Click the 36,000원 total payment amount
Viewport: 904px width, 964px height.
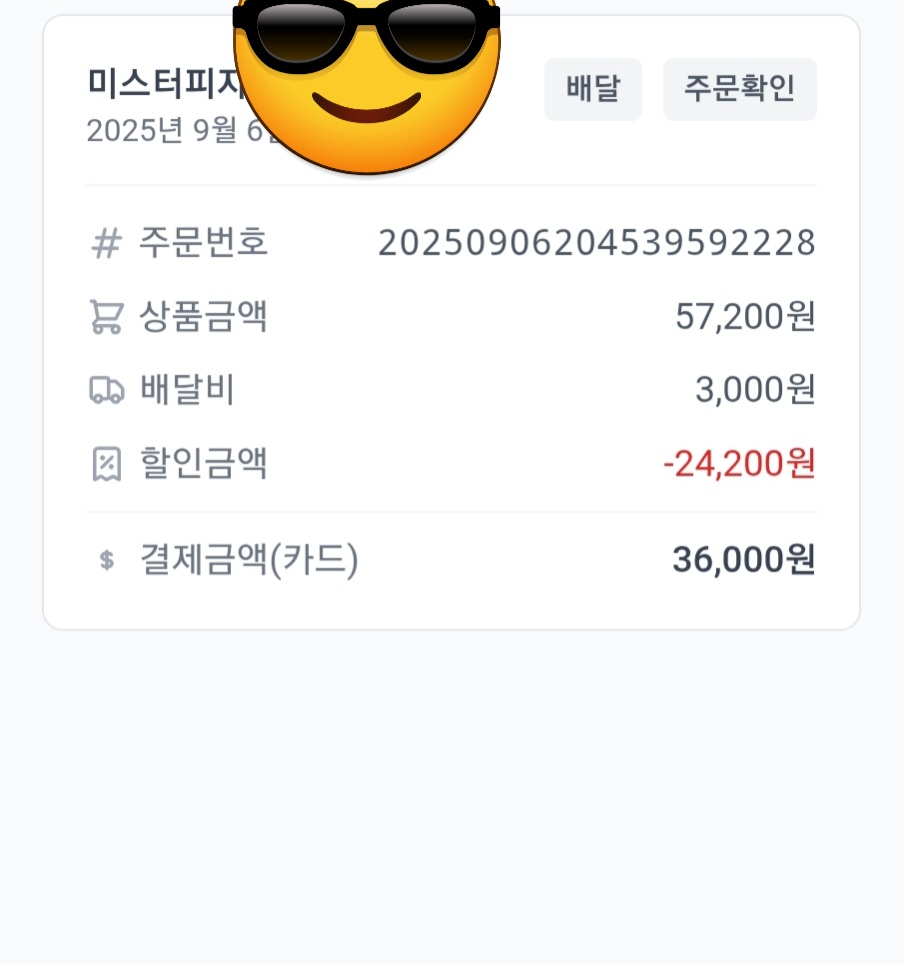coord(743,560)
